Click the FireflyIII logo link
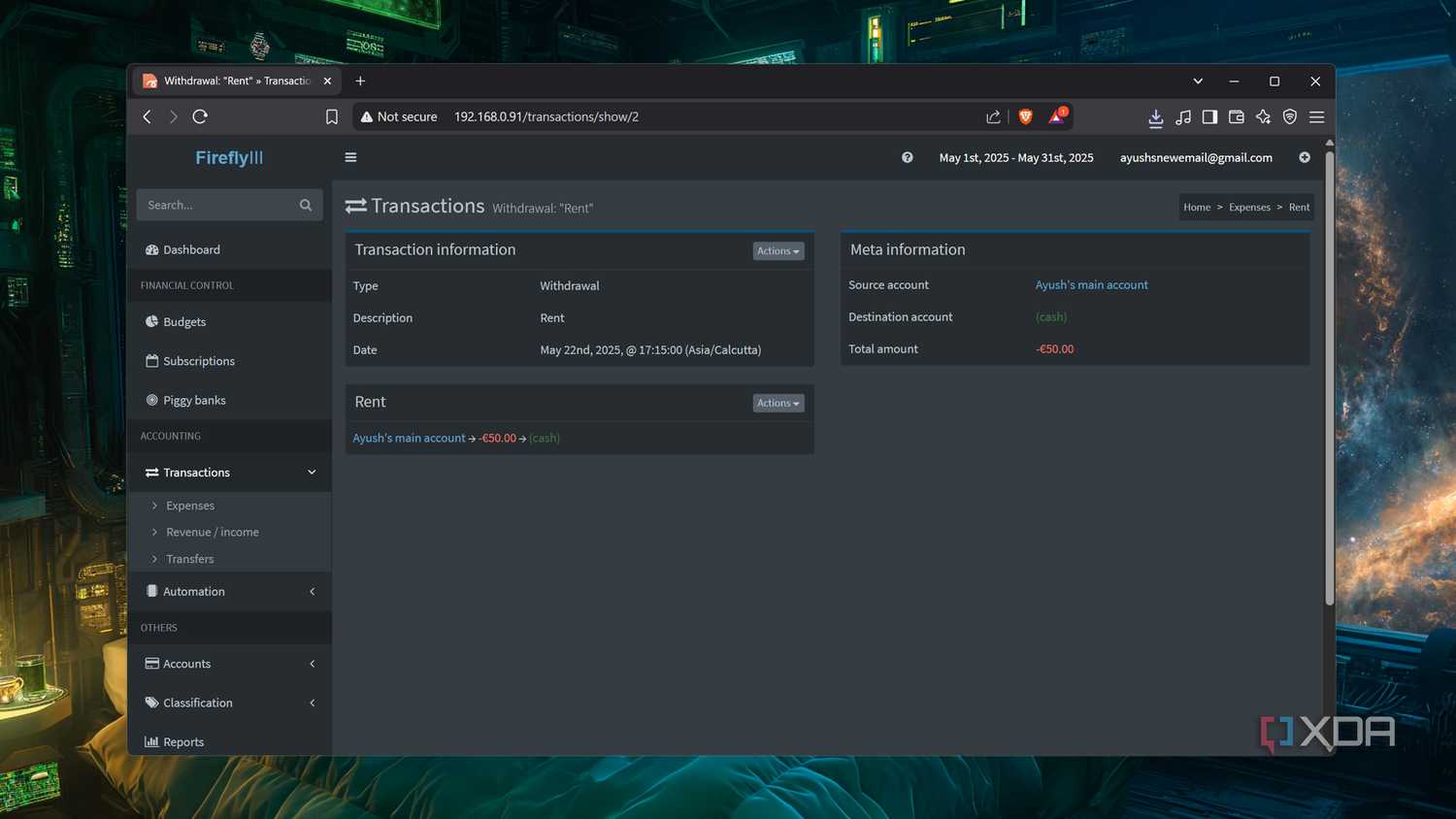The image size is (1456, 819). point(229,157)
